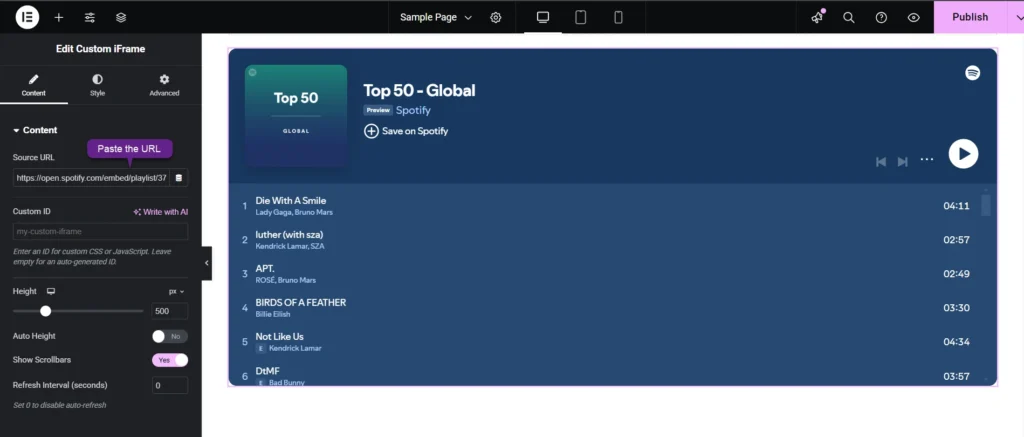Screen dimensions: 1024x437
Task: Skip to previous track in Spotify player
Action: (x=881, y=161)
